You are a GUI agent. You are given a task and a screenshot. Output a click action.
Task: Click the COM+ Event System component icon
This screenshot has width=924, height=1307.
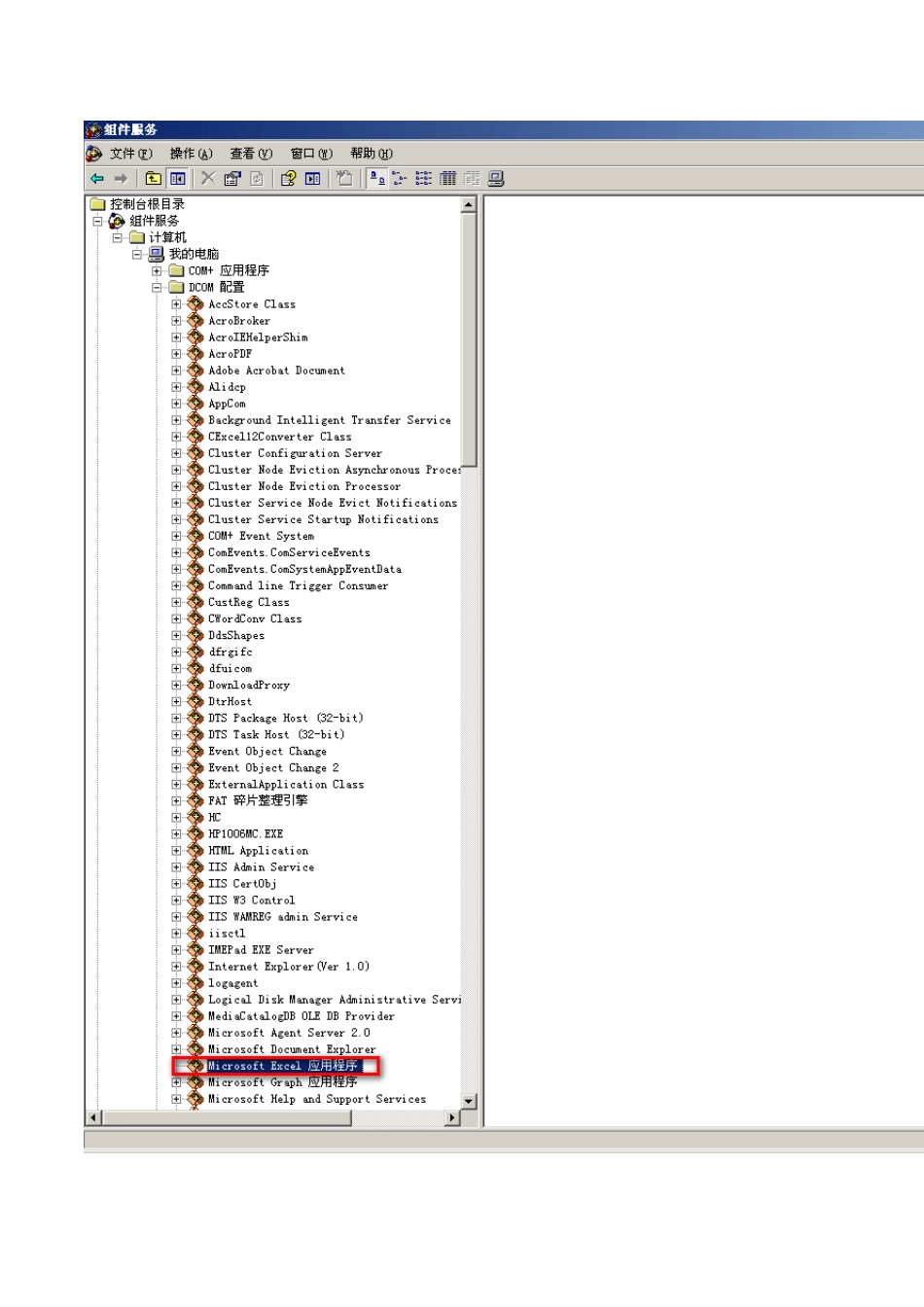[x=195, y=536]
